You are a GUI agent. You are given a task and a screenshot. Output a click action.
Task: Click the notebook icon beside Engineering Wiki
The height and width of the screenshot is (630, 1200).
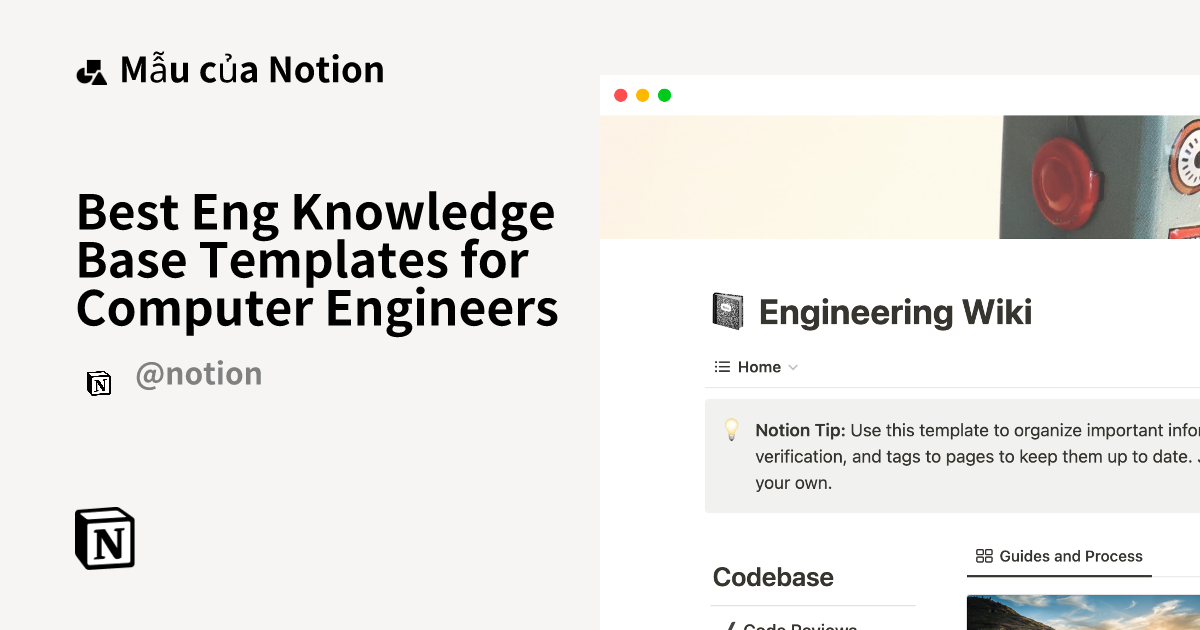point(727,311)
